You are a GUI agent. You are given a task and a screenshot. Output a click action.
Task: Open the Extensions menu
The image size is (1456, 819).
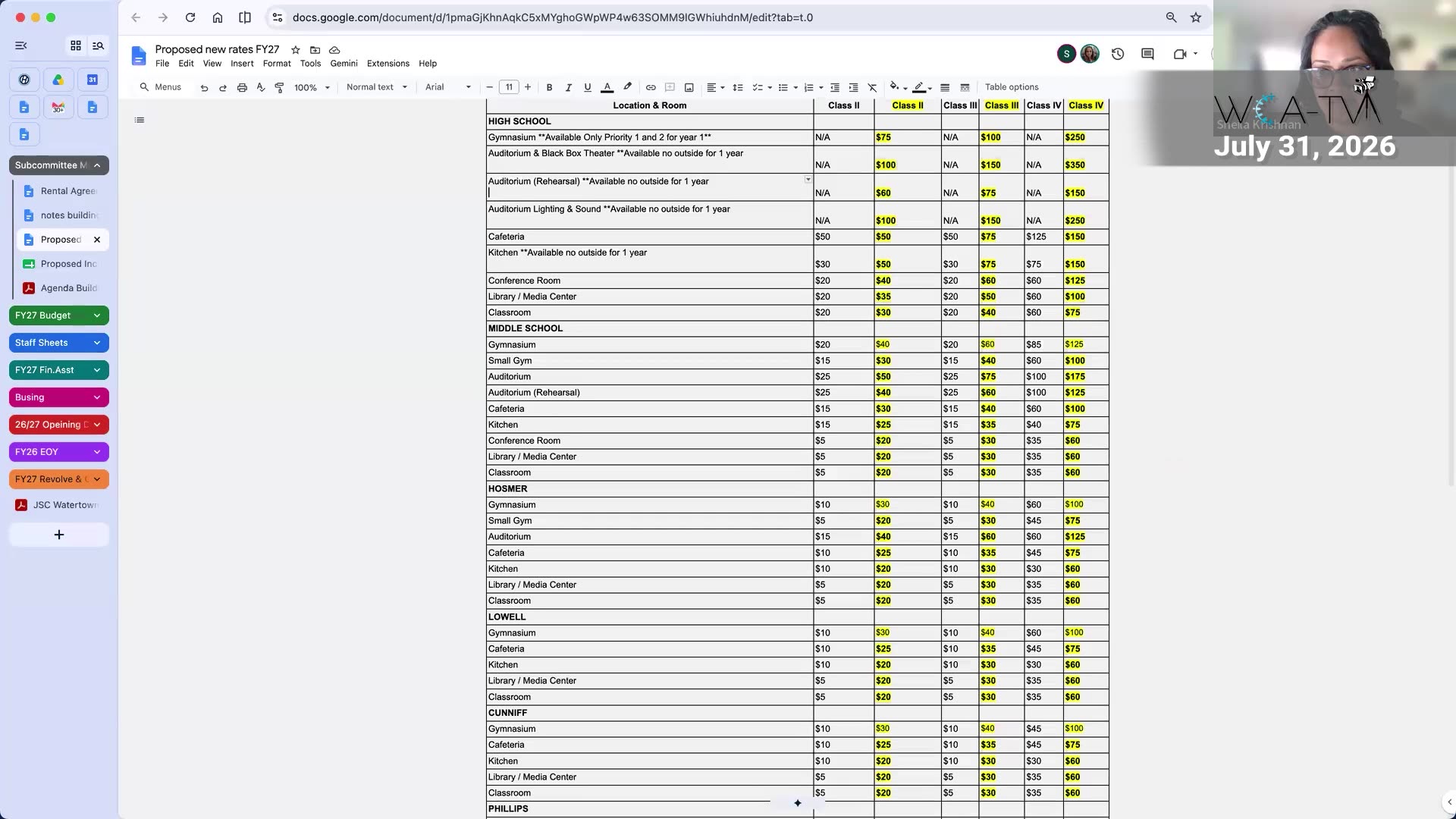pyautogui.click(x=388, y=64)
